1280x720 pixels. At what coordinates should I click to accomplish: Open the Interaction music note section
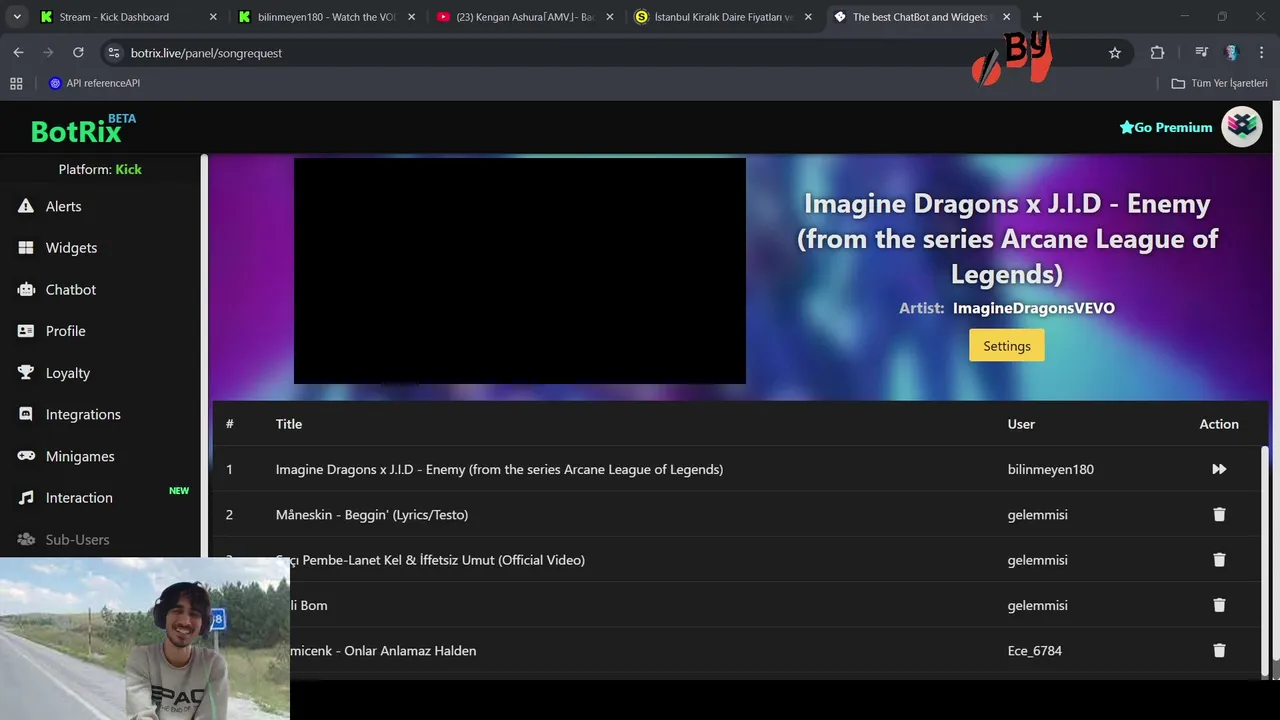pyautogui.click(x=65, y=498)
